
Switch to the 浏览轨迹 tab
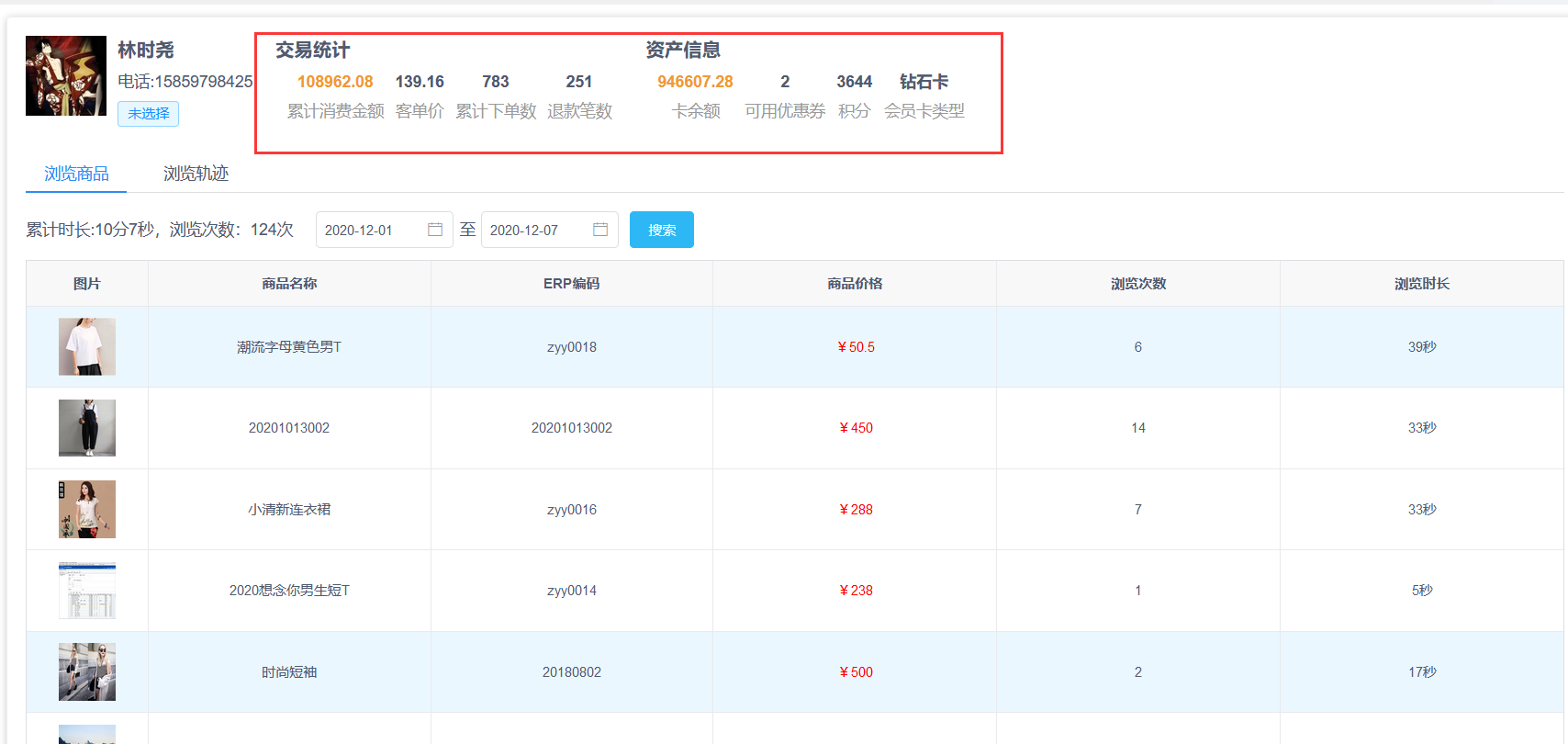tap(196, 174)
